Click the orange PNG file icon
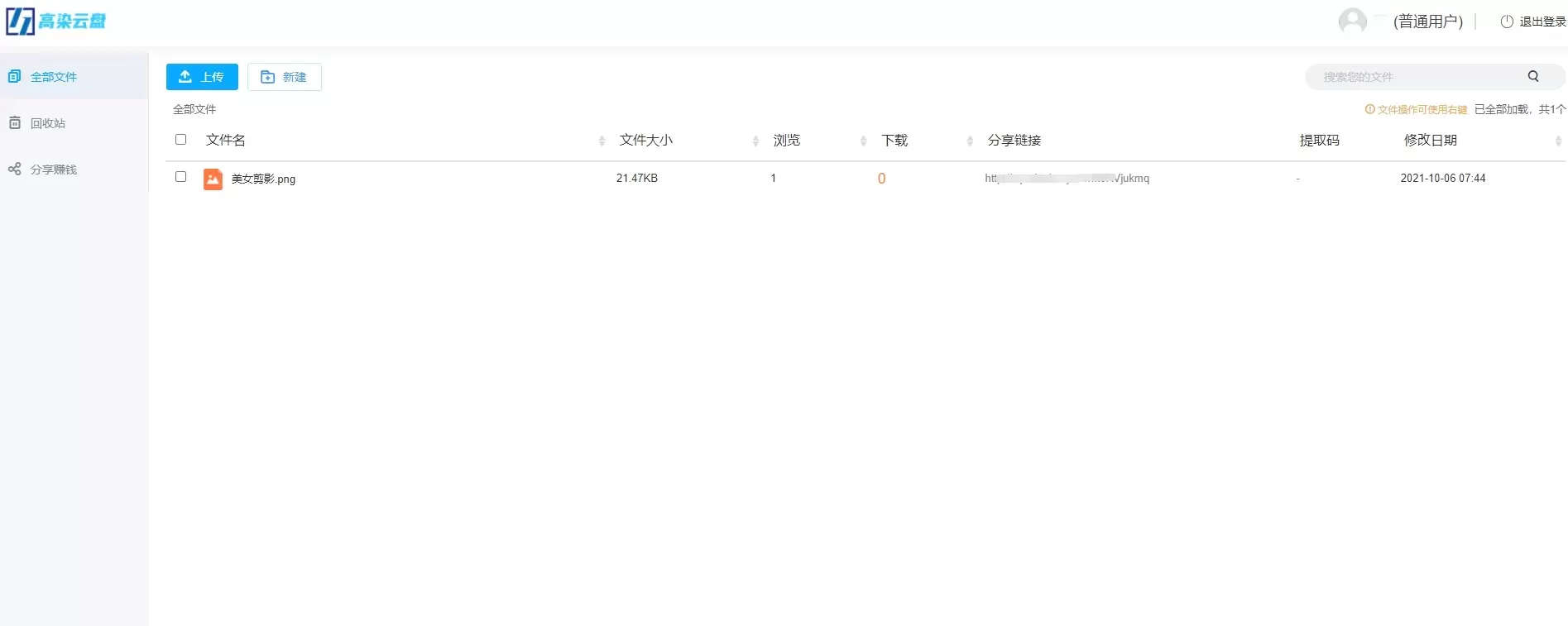This screenshot has width=1568, height=626. click(213, 179)
